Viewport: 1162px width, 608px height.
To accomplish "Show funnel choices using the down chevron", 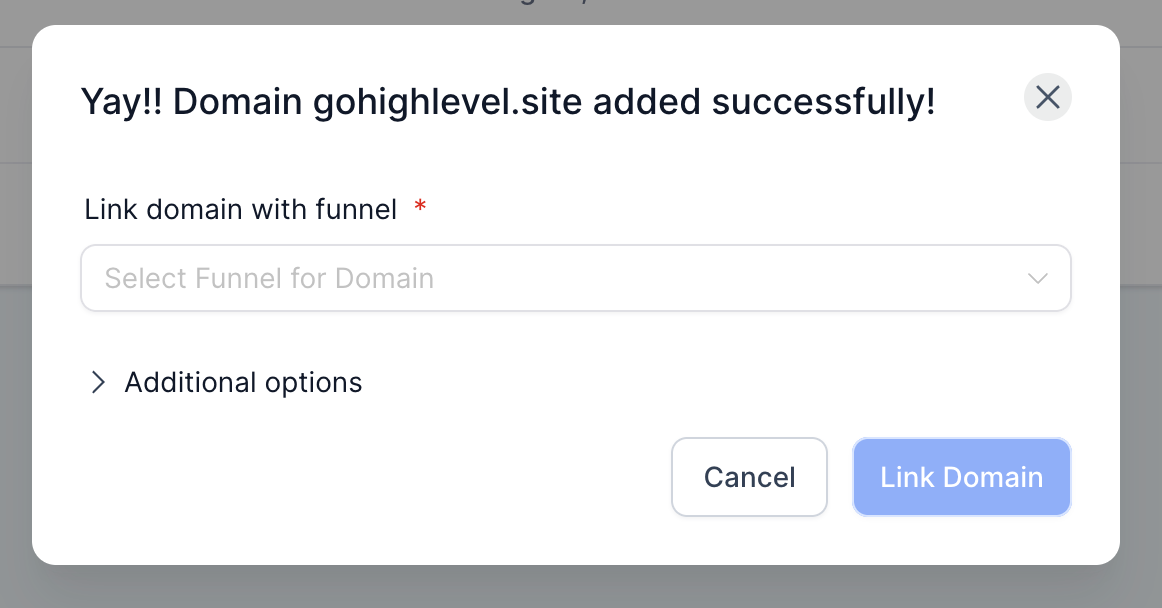I will point(1038,279).
